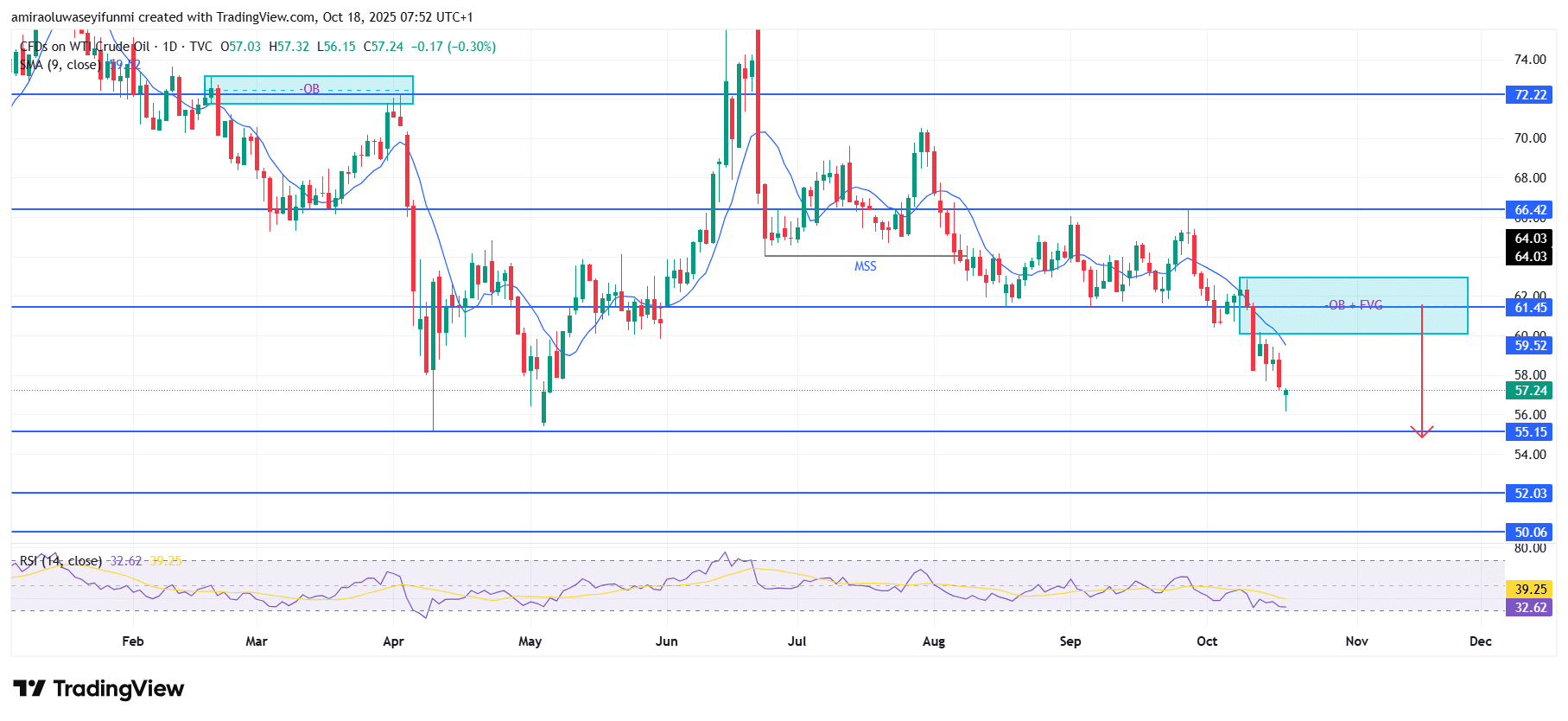The height and width of the screenshot is (721, 1568).
Task: Click the purple 32.62 RSI value tag
Action: [x=1530, y=608]
